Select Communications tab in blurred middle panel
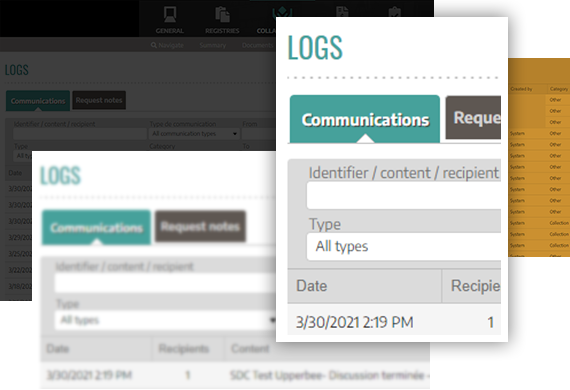The image size is (570, 390). click(x=96, y=227)
